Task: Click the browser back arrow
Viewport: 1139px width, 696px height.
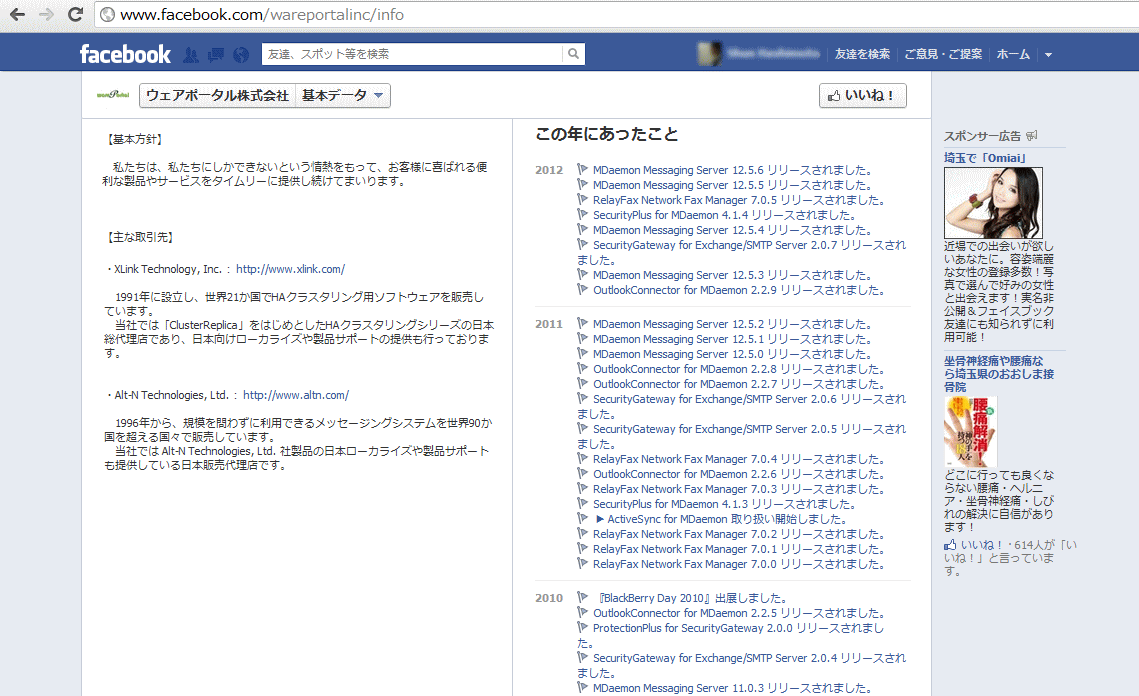Action: [x=17, y=14]
